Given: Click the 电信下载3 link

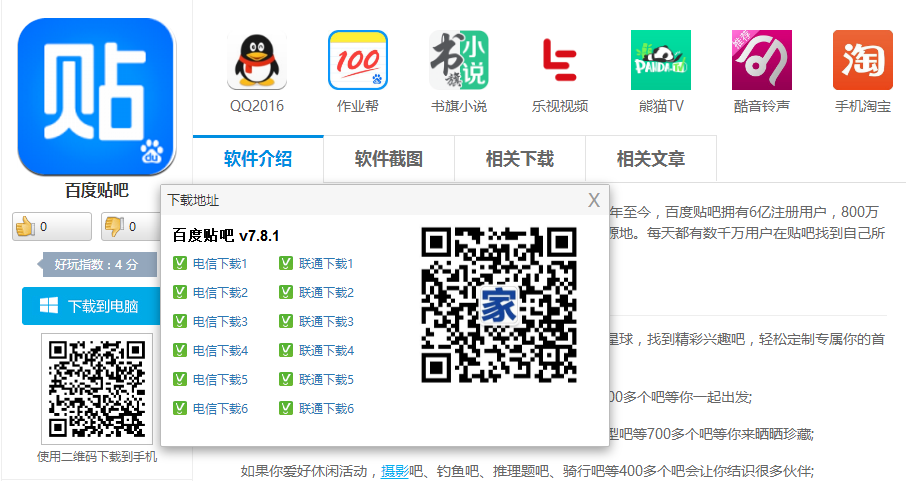Looking at the screenshot, I should pyautogui.click(x=220, y=322).
